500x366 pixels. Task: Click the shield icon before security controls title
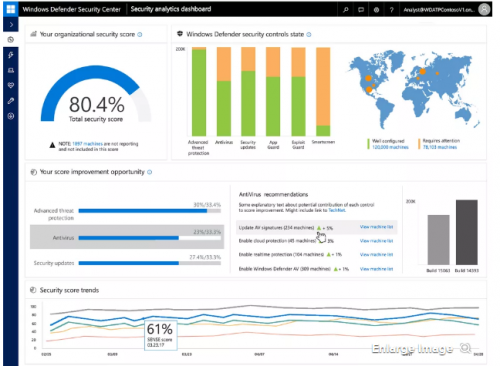click(180, 34)
